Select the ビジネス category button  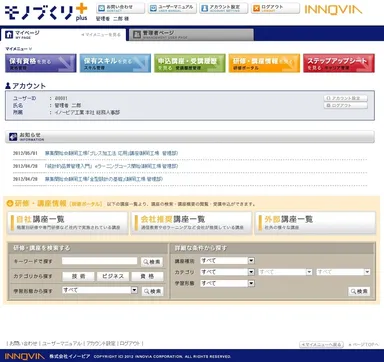[113, 276]
